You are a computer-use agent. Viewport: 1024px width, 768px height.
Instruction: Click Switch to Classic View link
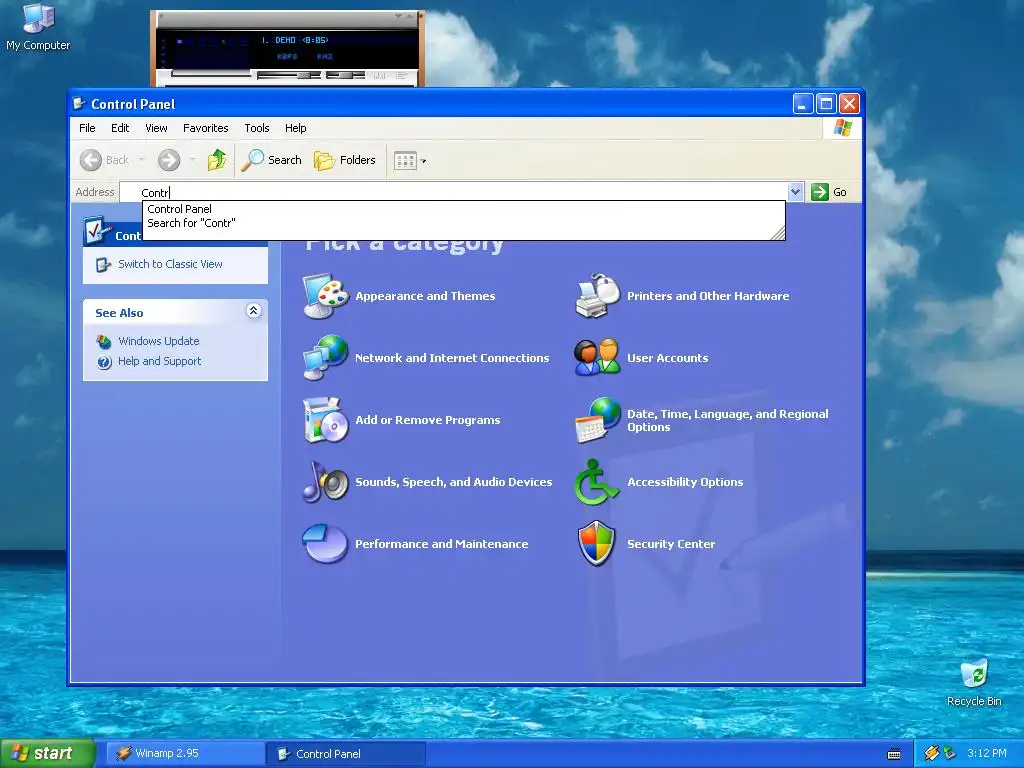click(x=170, y=264)
